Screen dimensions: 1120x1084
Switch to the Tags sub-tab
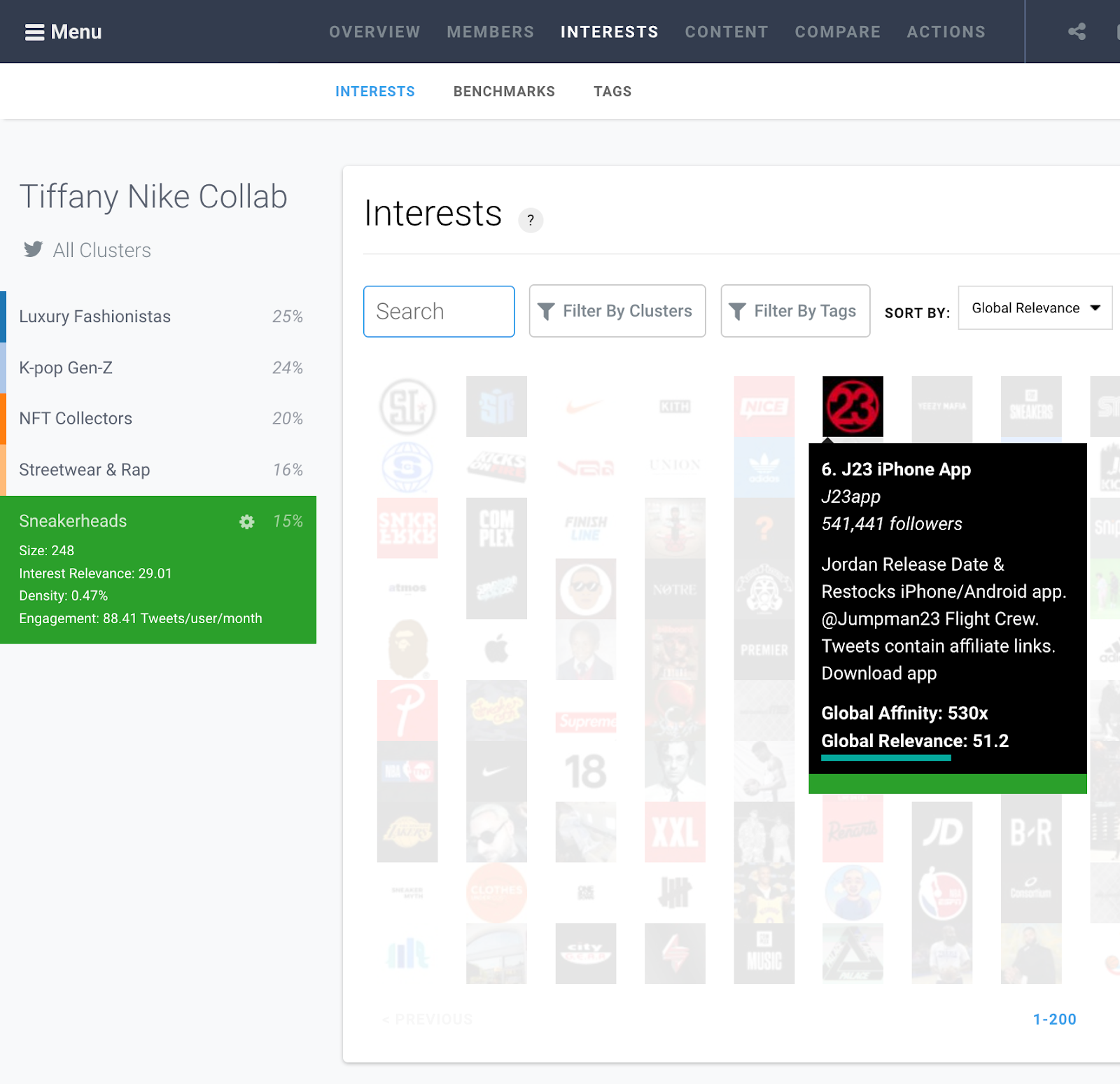point(612,92)
